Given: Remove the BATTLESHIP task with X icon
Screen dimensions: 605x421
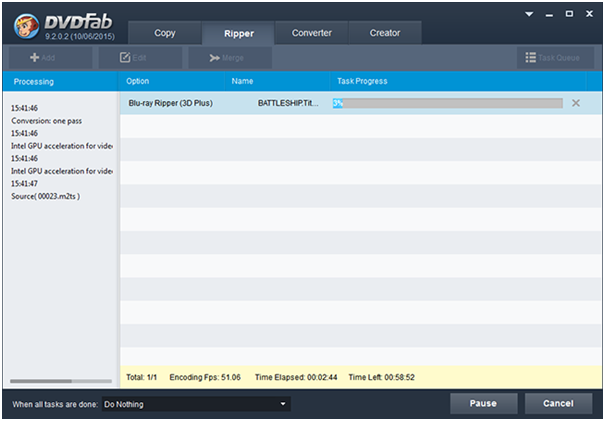Looking at the screenshot, I should [x=575, y=103].
